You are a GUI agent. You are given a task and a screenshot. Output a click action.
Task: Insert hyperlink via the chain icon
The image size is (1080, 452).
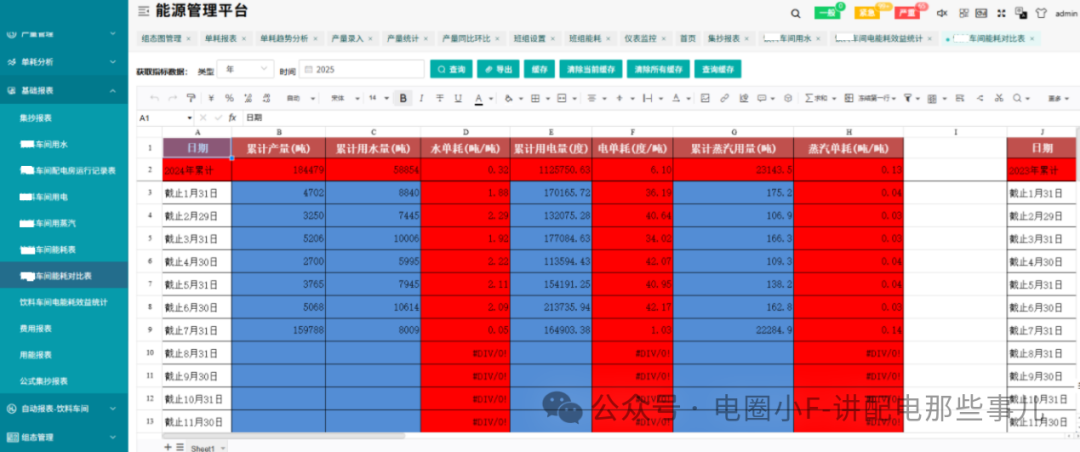click(725, 99)
